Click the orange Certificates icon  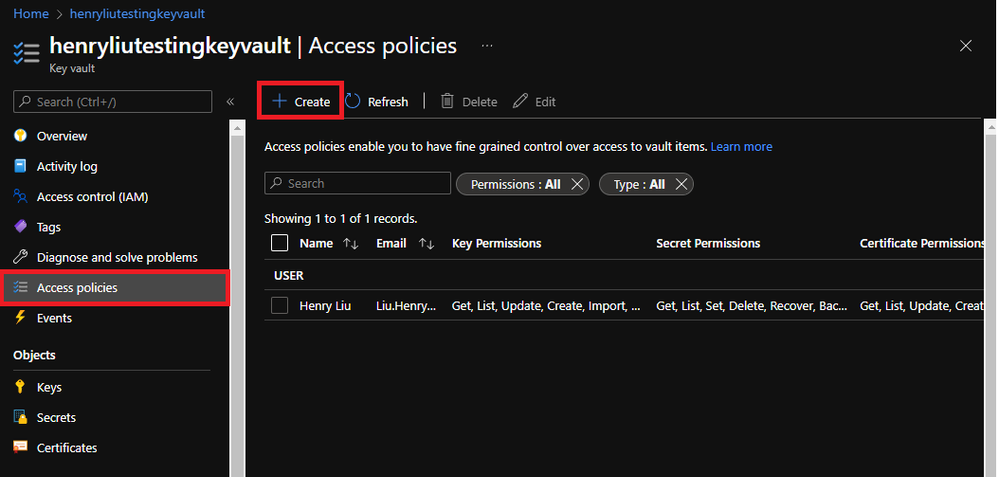coord(20,447)
